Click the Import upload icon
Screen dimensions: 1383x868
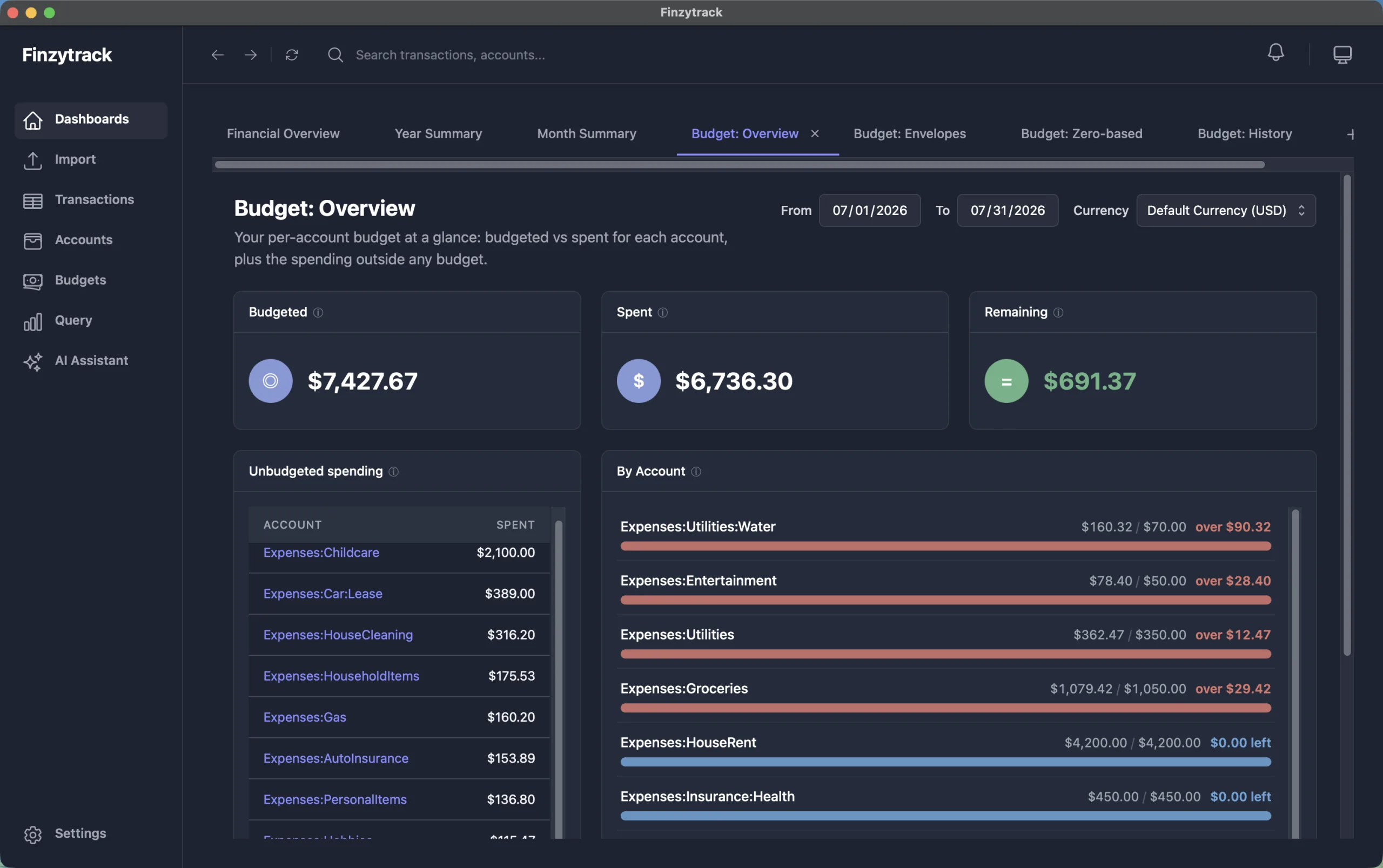tap(33, 160)
